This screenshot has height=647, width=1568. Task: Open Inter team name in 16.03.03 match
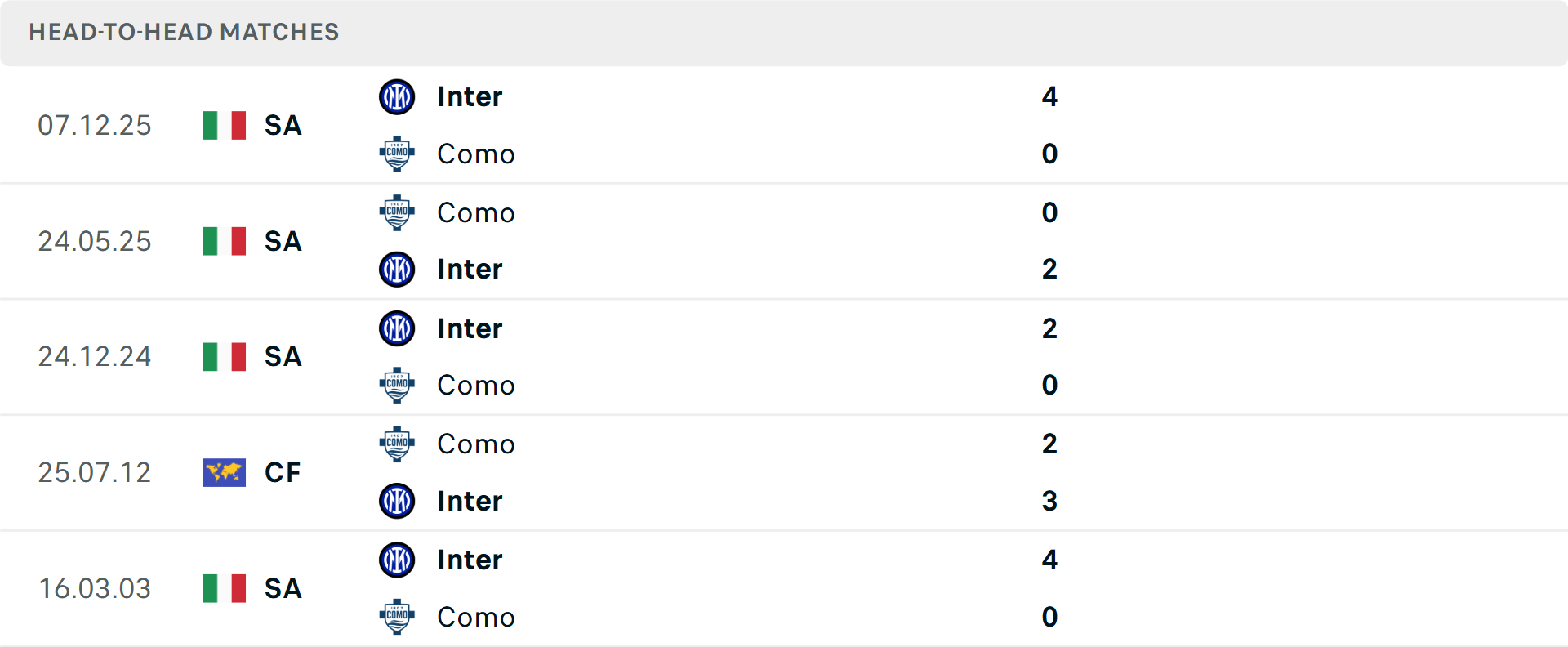click(470, 560)
